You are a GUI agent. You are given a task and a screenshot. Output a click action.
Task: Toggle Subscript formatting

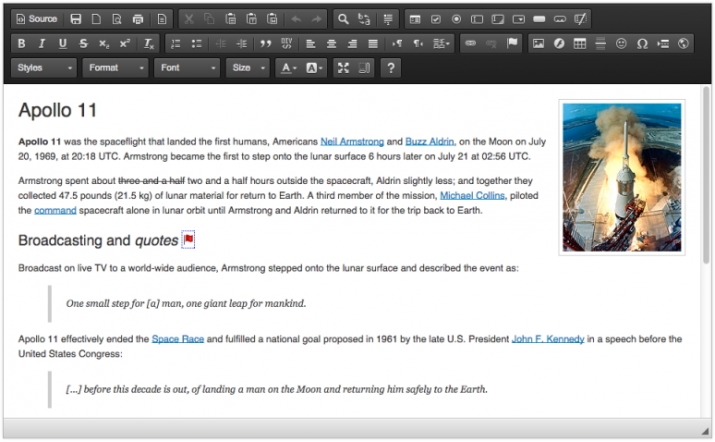click(x=104, y=44)
